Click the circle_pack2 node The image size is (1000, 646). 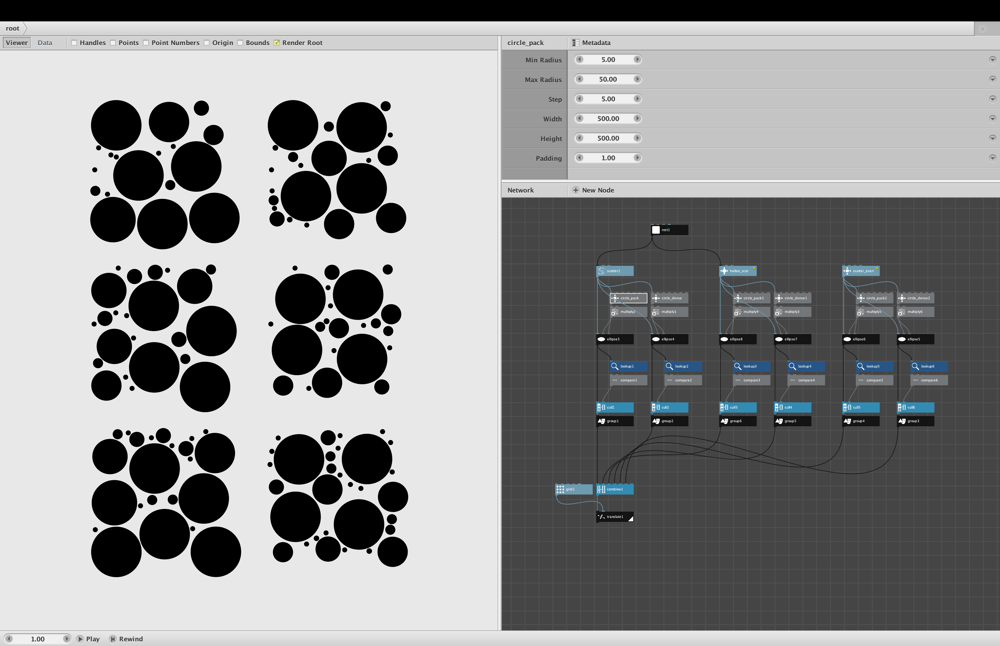point(875,298)
